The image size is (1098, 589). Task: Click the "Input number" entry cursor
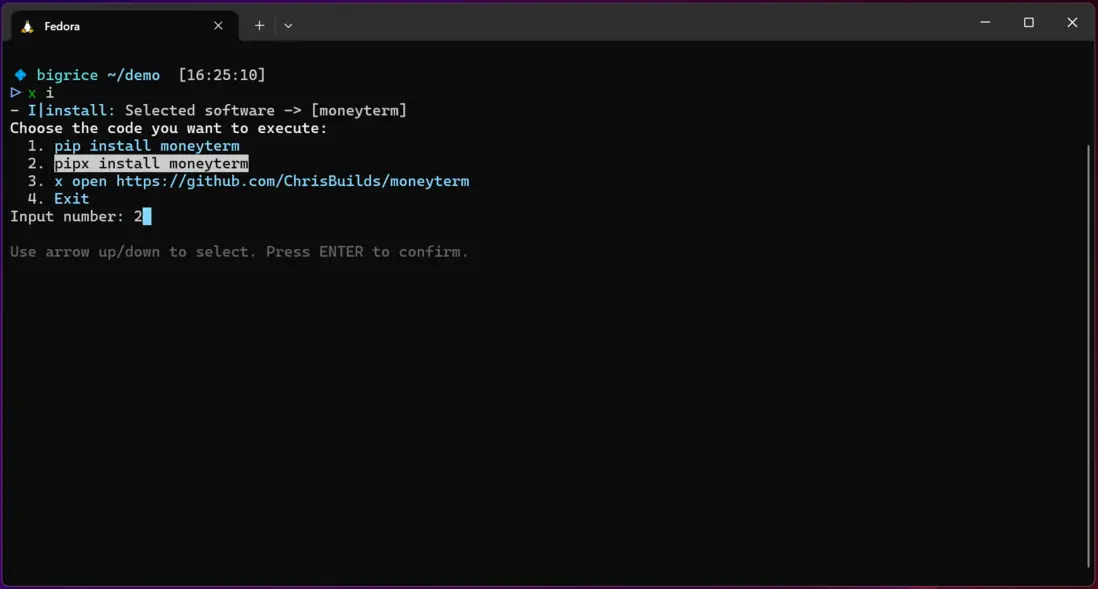tap(146, 216)
